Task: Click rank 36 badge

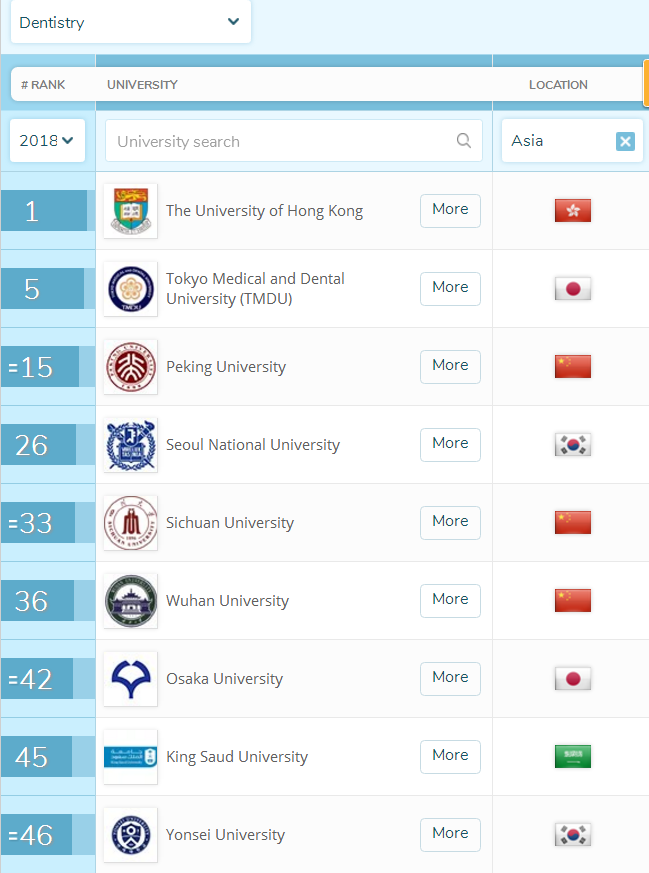Action: (37, 600)
